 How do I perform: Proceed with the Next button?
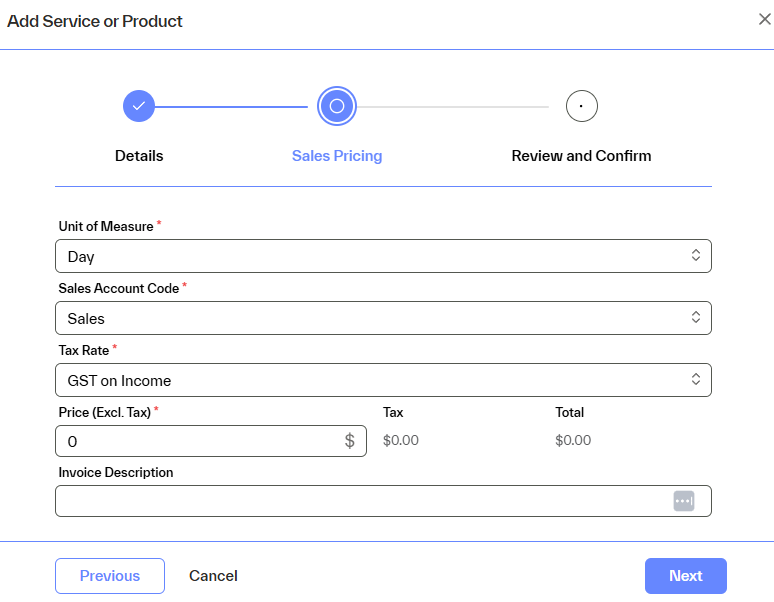685,576
